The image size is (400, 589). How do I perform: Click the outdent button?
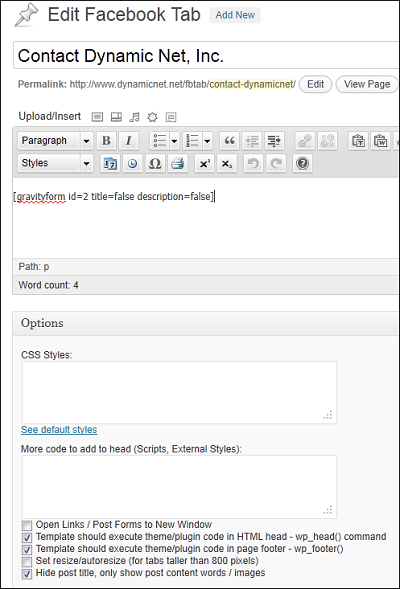252,141
